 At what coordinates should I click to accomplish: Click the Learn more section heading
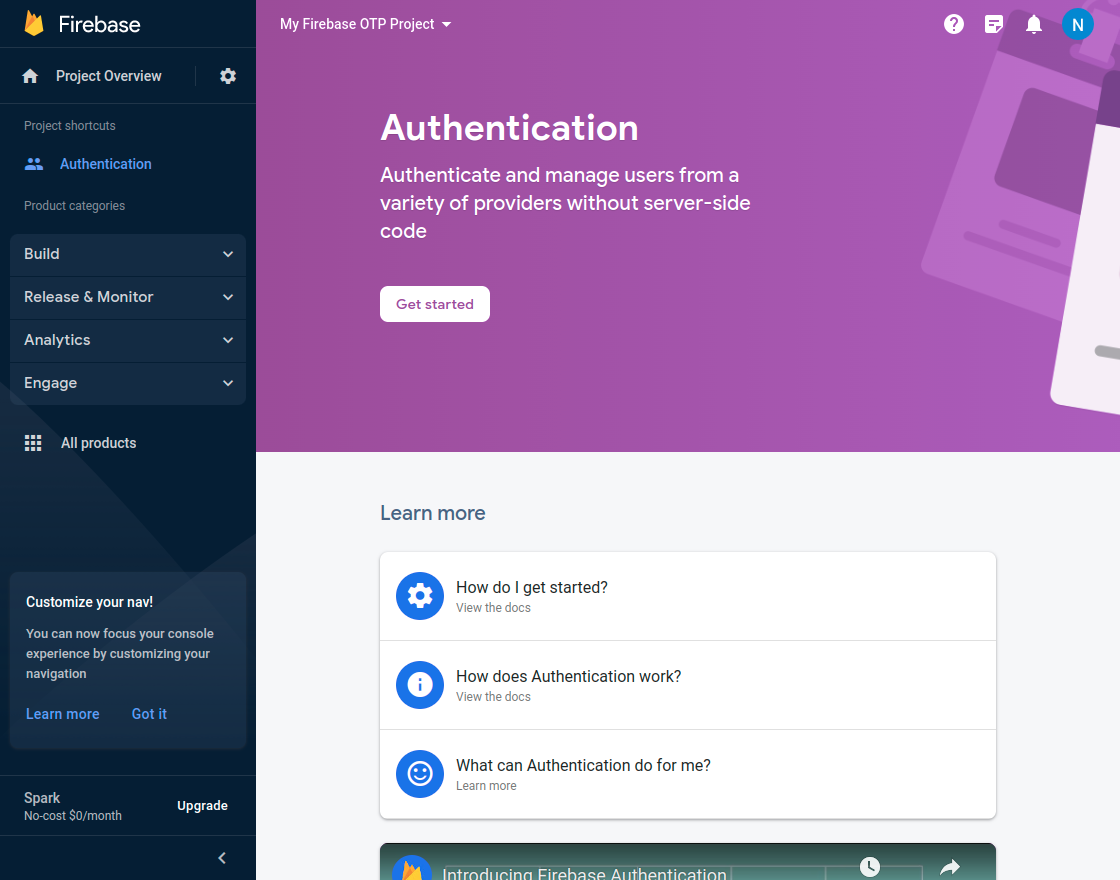pyautogui.click(x=433, y=513)
